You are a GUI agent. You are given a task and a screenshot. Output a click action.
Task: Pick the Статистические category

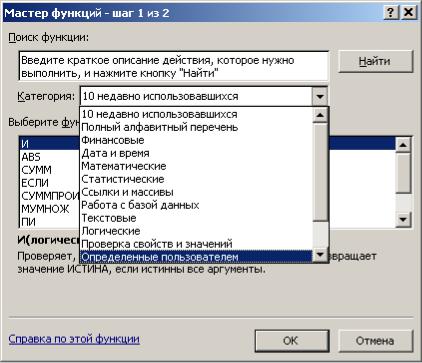196,179
